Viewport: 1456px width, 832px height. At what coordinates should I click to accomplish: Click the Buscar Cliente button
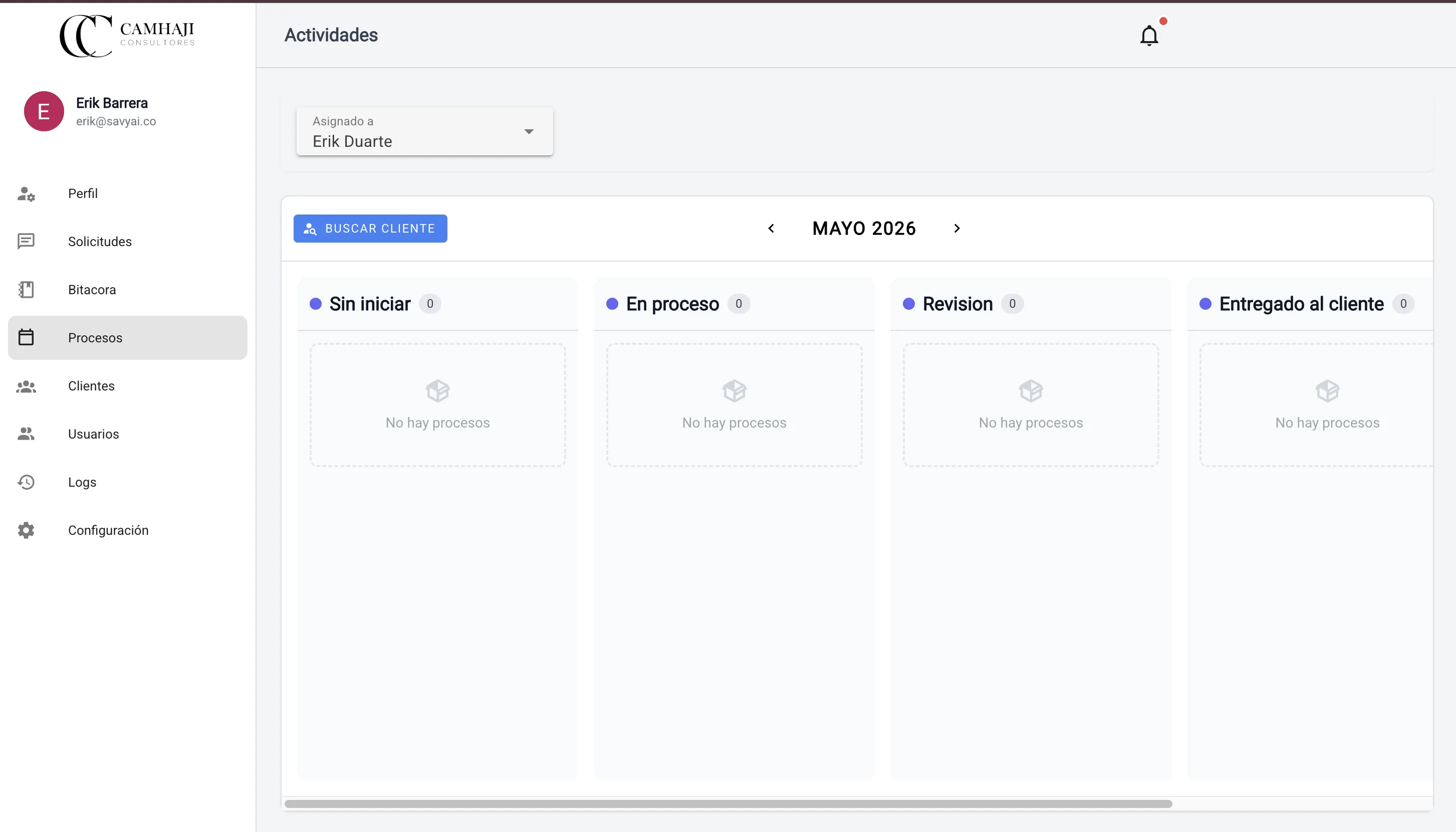pos(370,229)
